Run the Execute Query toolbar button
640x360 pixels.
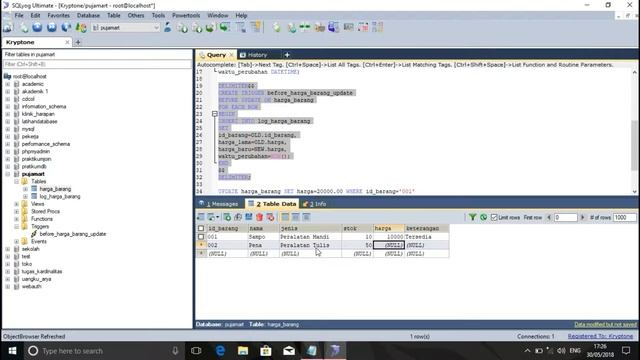pos(37,27)
